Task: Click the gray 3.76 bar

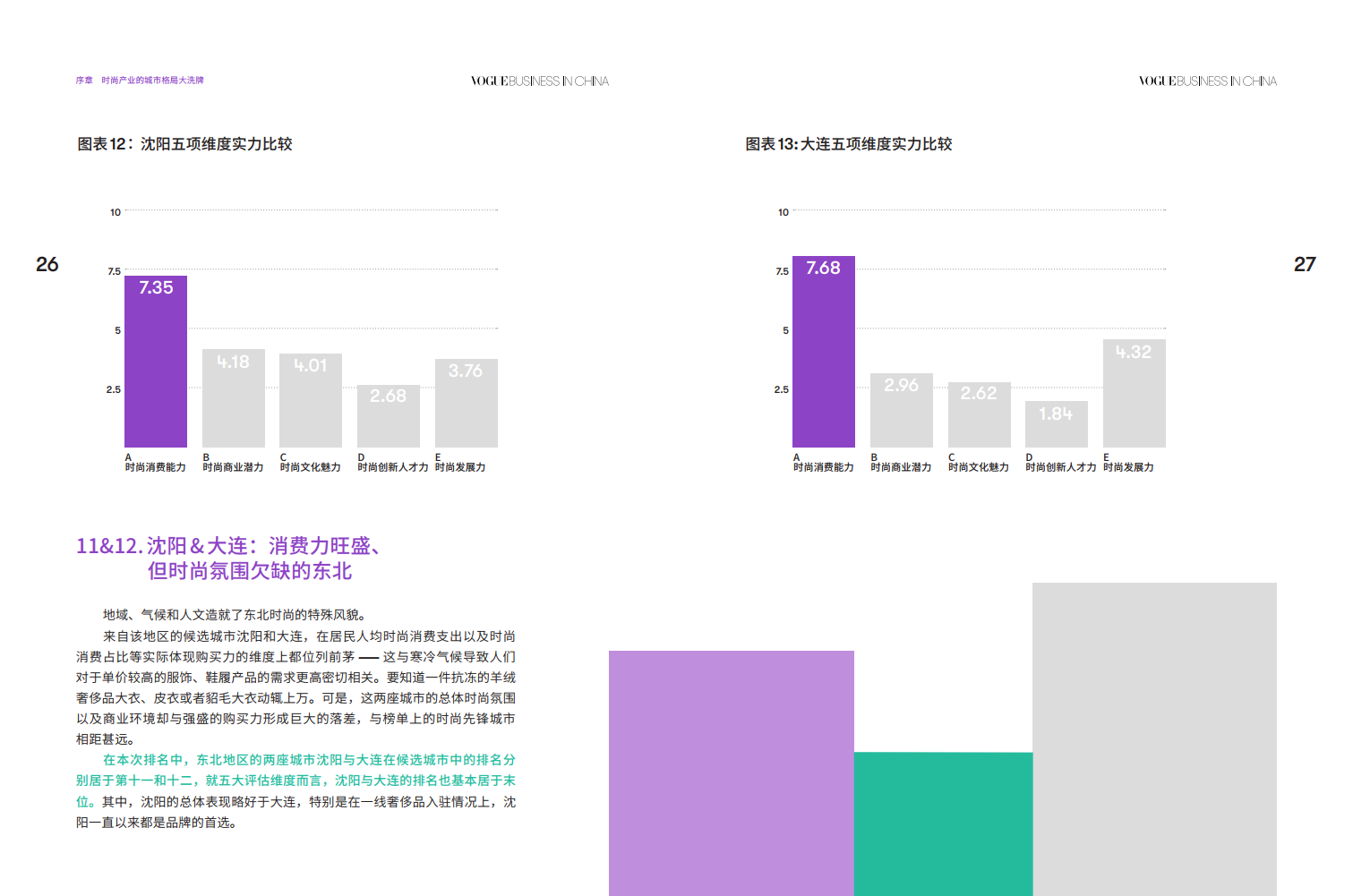Action: point(466,404)
